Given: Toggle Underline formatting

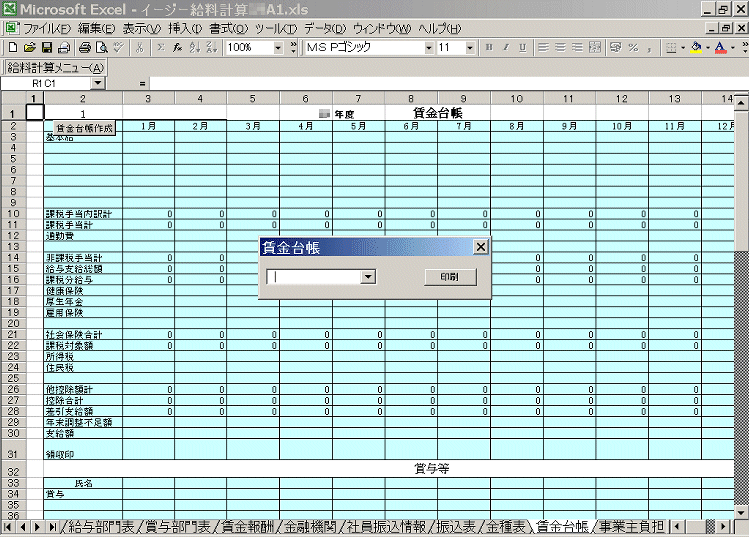Looking at the screenshot, I should click(x=524, y=47).
